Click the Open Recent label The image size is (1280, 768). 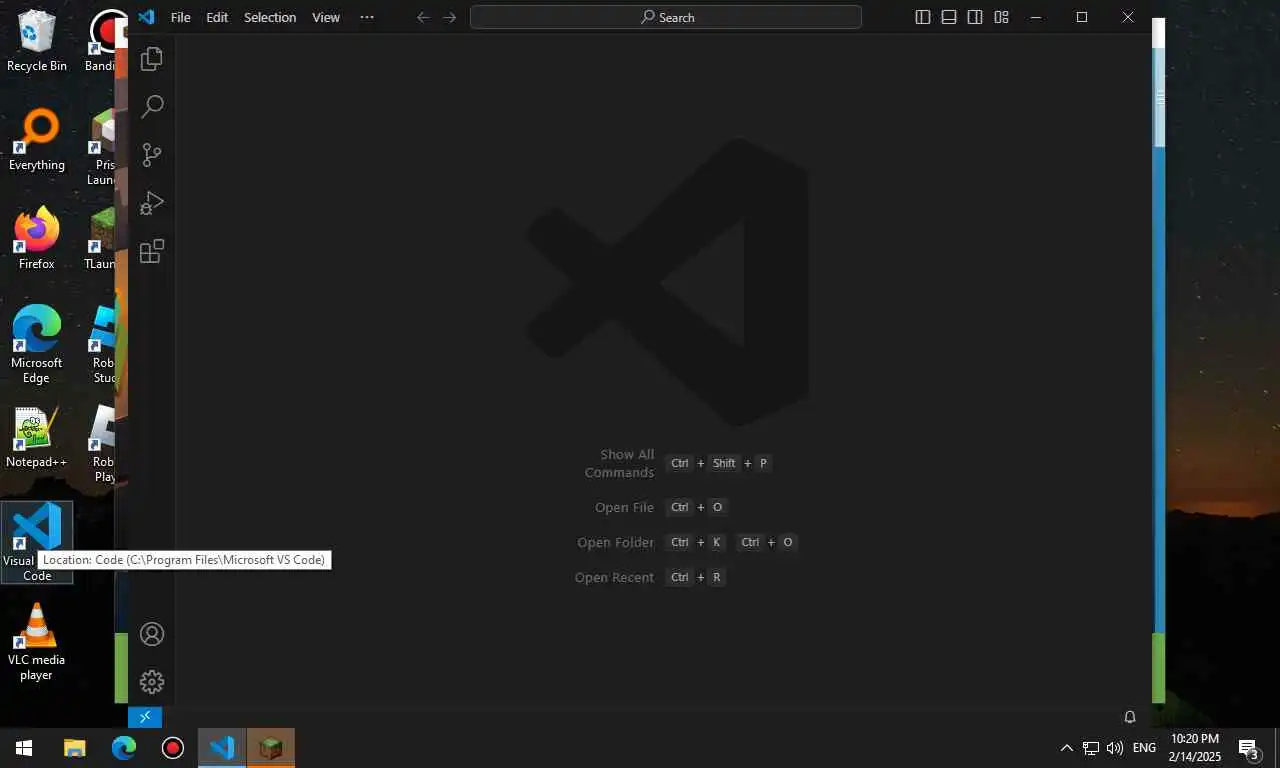tap(614, 578)
